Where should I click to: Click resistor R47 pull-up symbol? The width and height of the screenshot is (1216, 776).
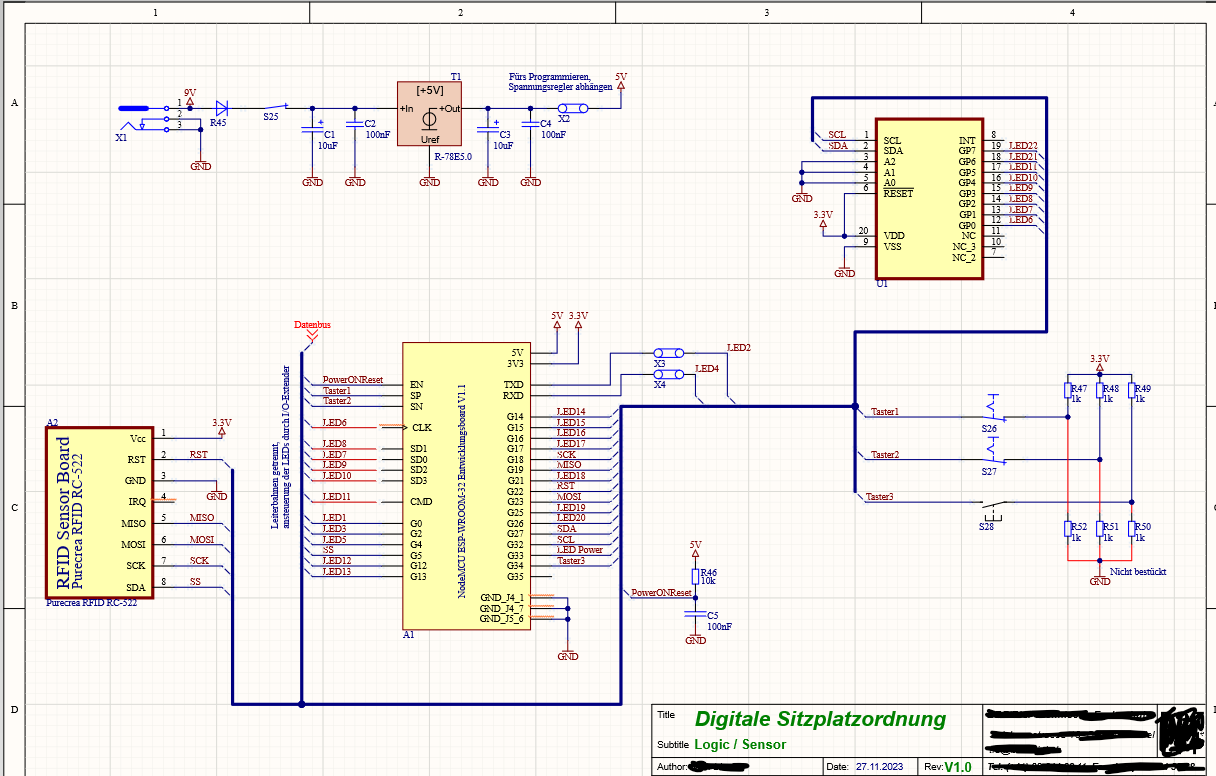[1068, 392]
